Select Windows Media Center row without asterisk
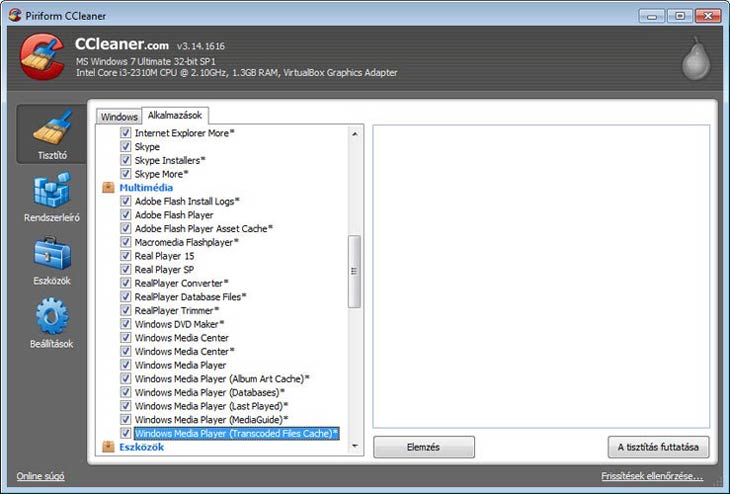 pos(182,338)
